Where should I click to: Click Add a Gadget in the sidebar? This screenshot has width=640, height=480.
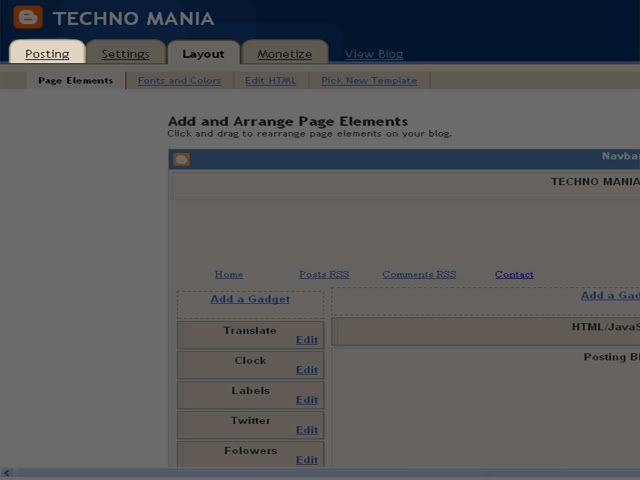click(250, 299)
